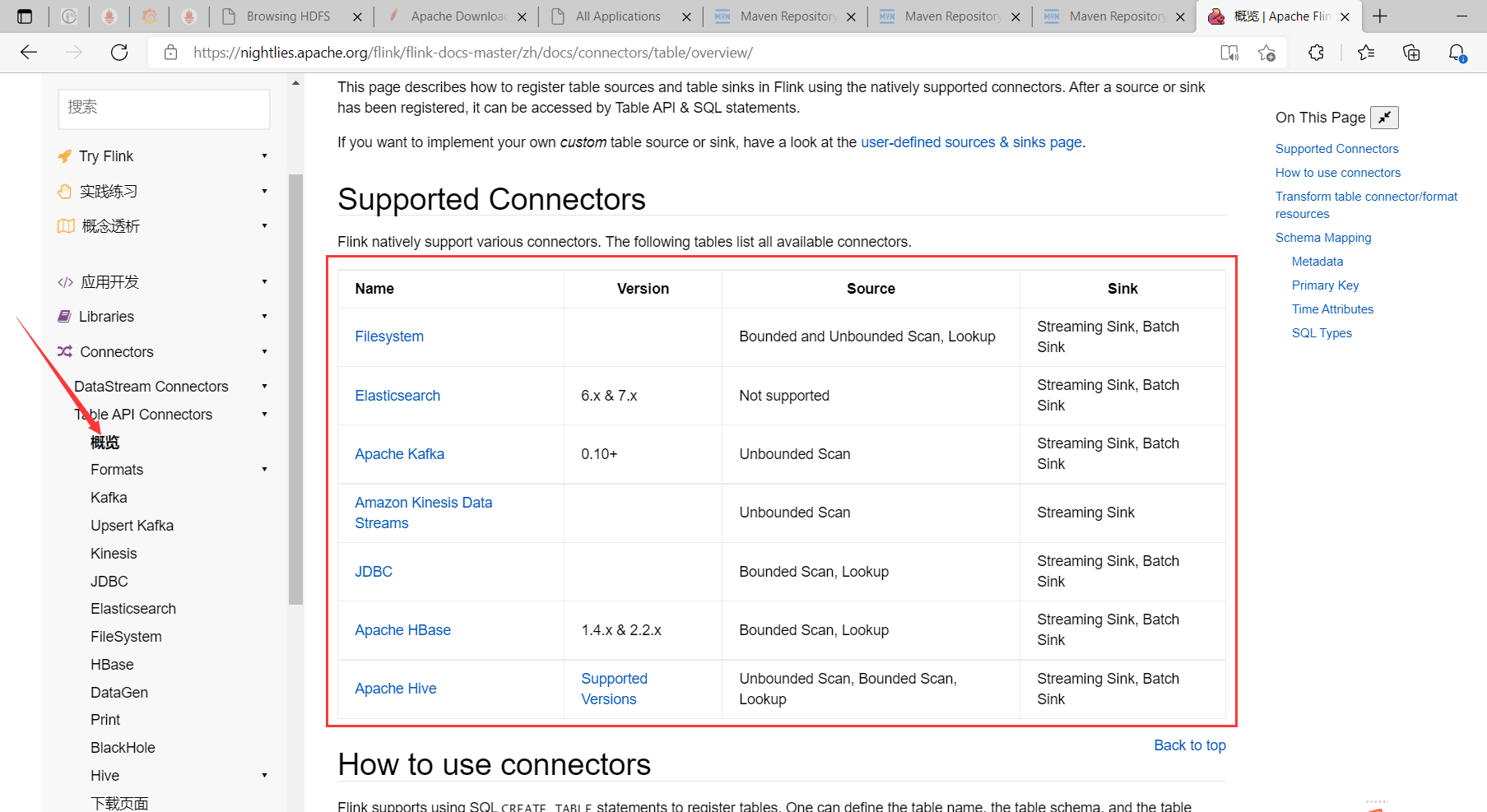
Task: Open the Collections icon
Action: [1411, 53]
